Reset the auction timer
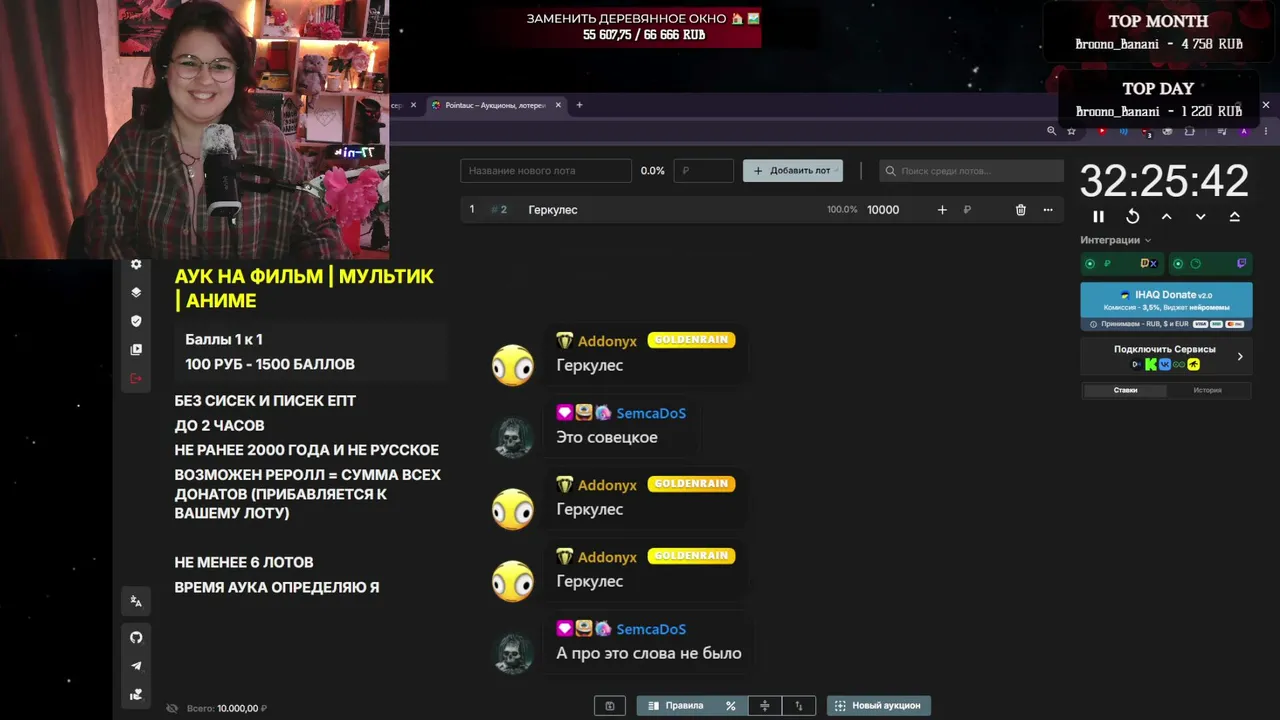The height and width of the screenshot is (720, 1280). (x=1132, y=216)
